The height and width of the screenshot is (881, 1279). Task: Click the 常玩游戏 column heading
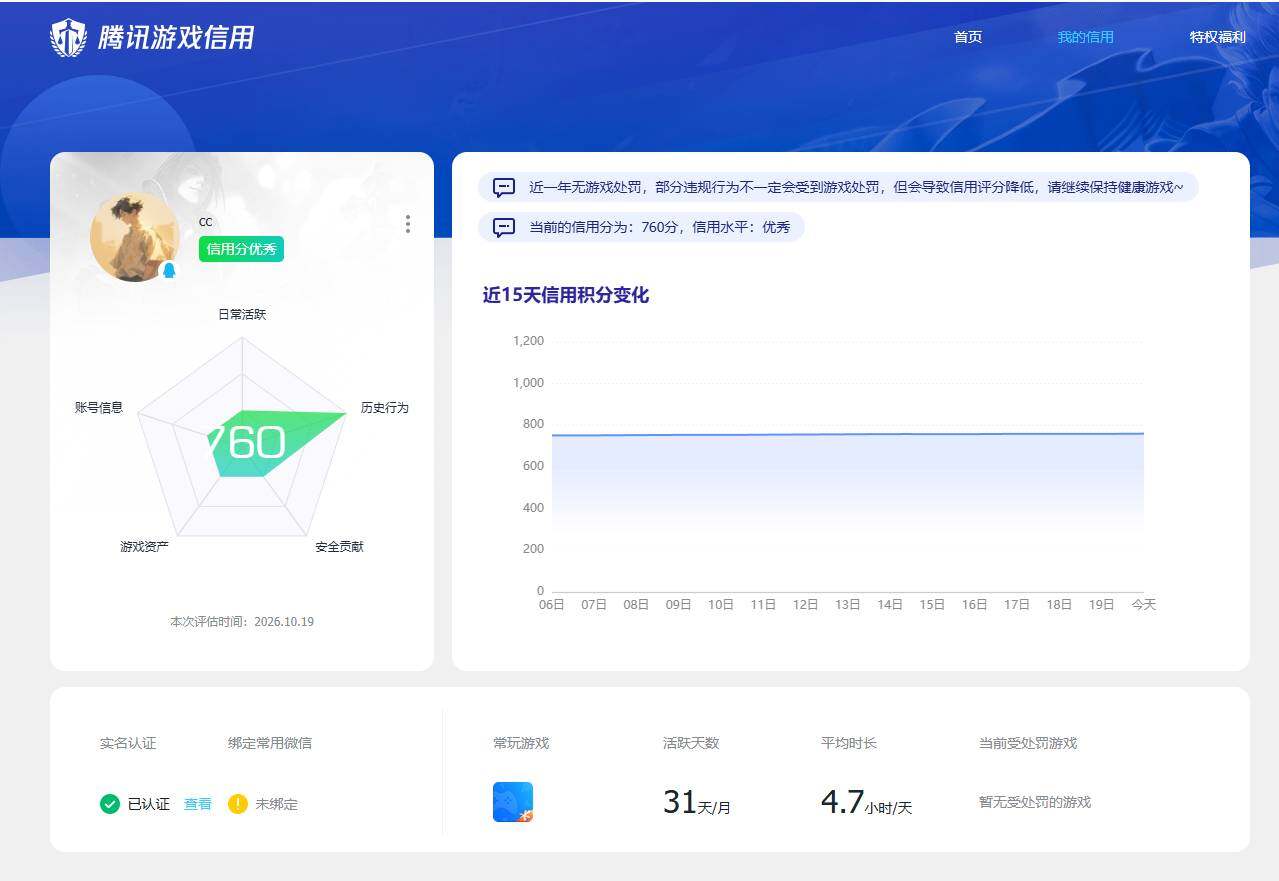pos(521,743)
